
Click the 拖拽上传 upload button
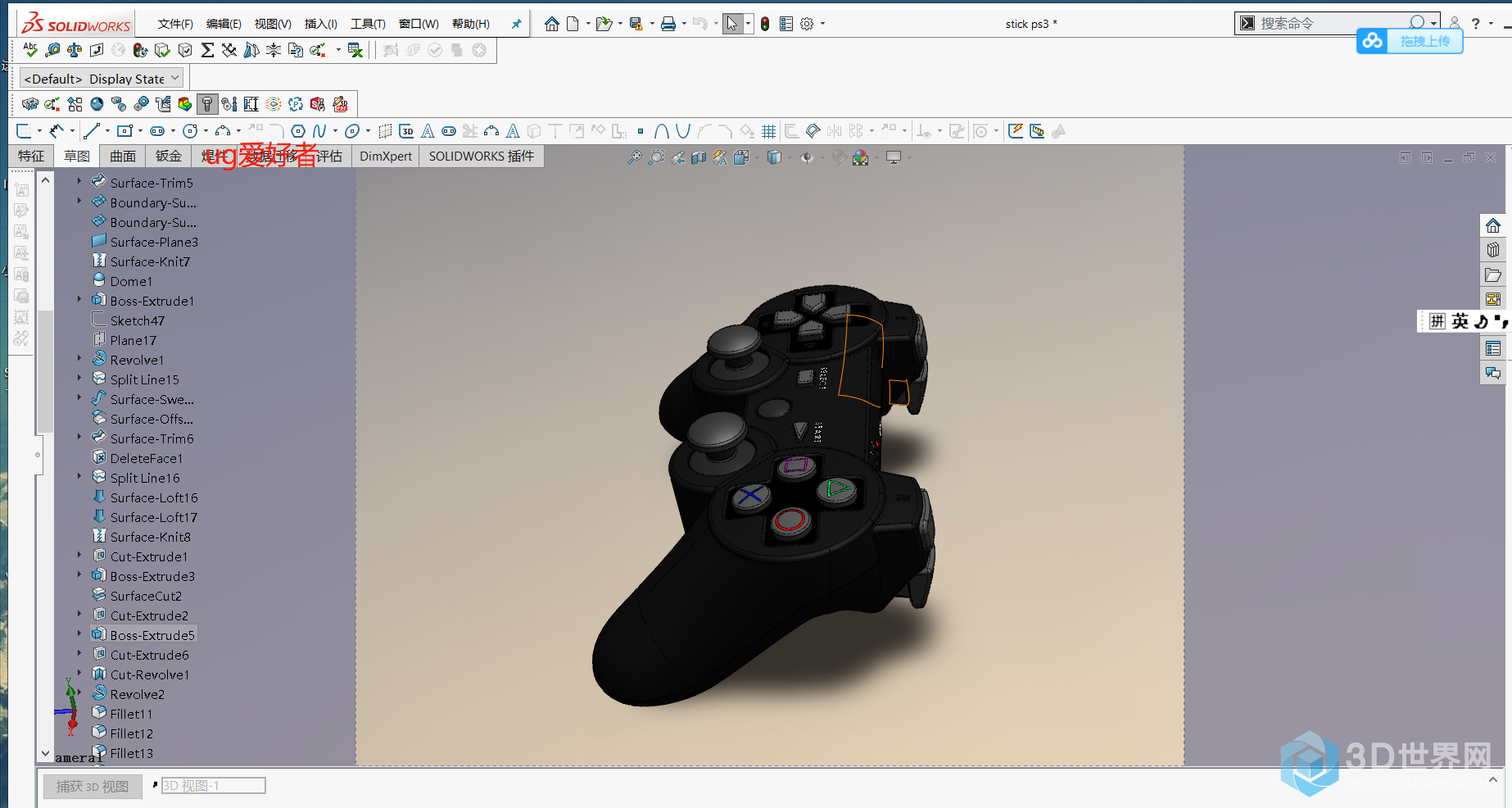click(x=1424, y=41)
